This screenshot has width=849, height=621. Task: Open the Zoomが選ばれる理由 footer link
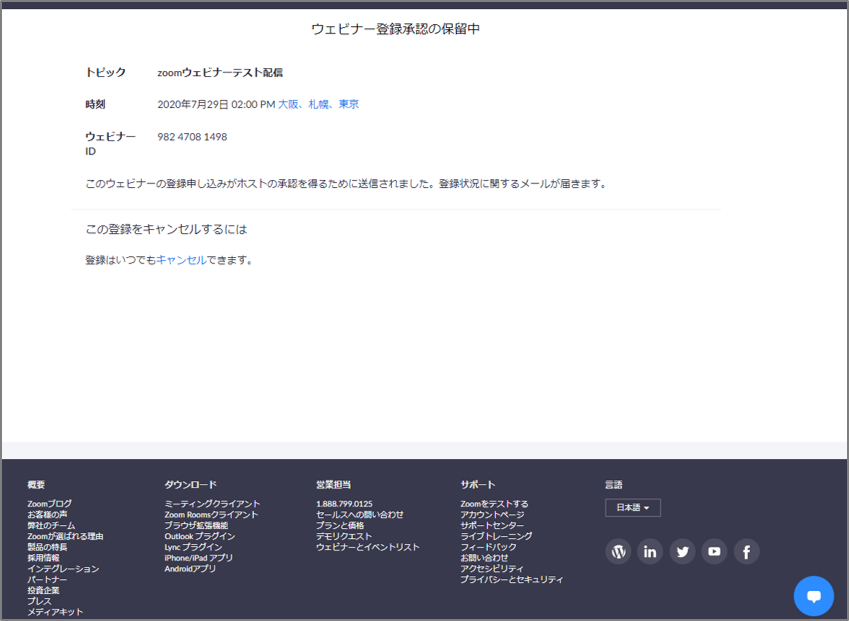pyautogui.click(x=66, y=536)
